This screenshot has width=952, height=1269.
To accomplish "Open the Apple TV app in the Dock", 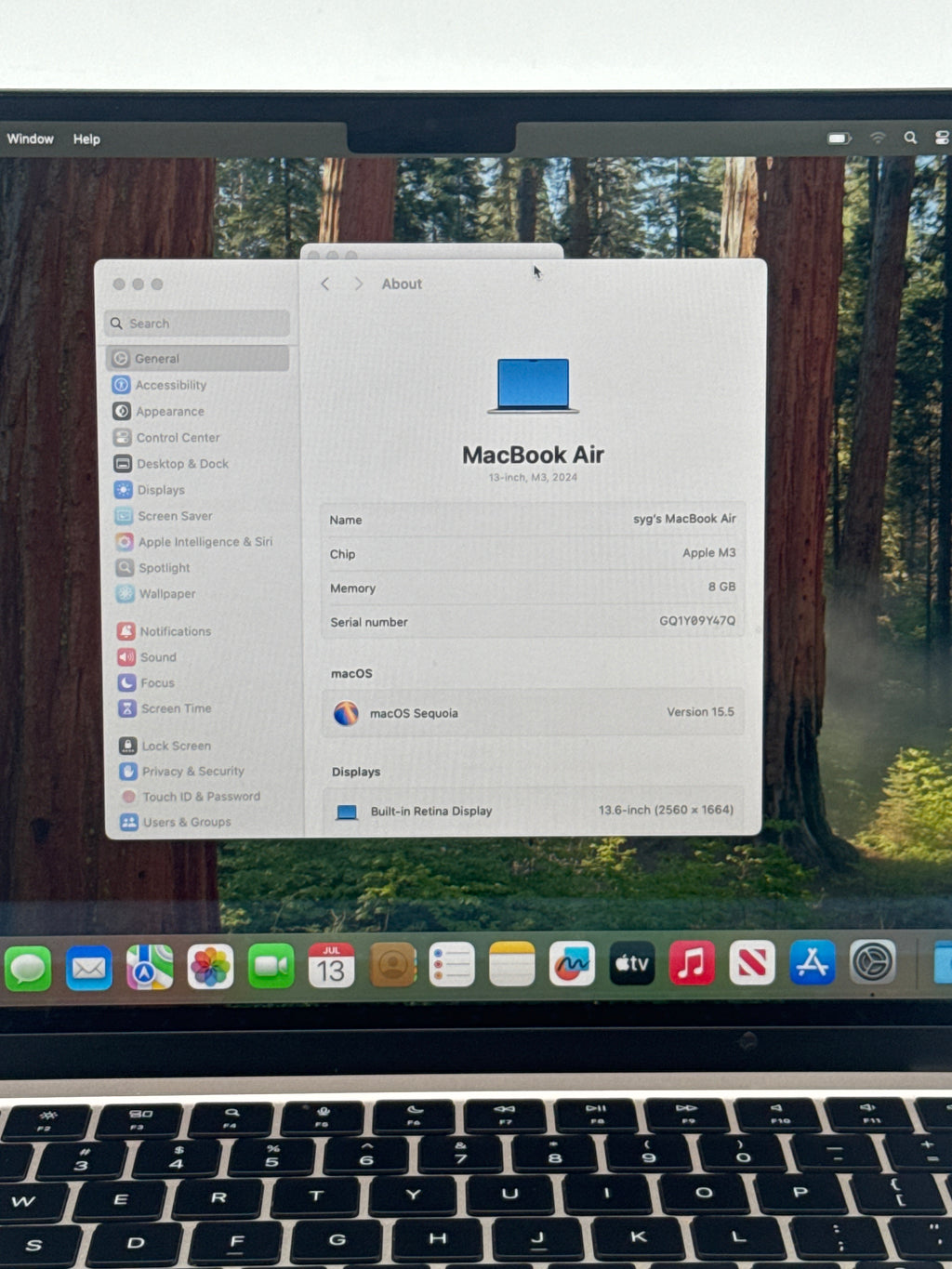I will [x=632, y=963].
